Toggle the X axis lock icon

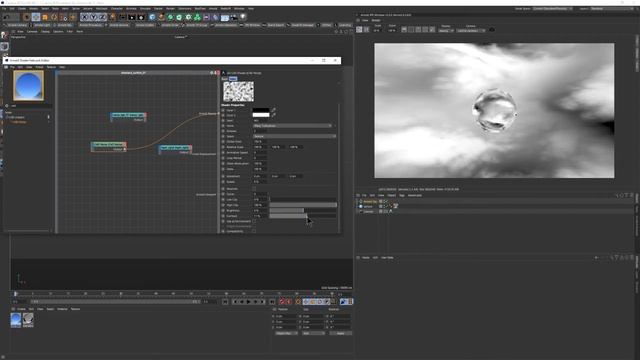84,17
